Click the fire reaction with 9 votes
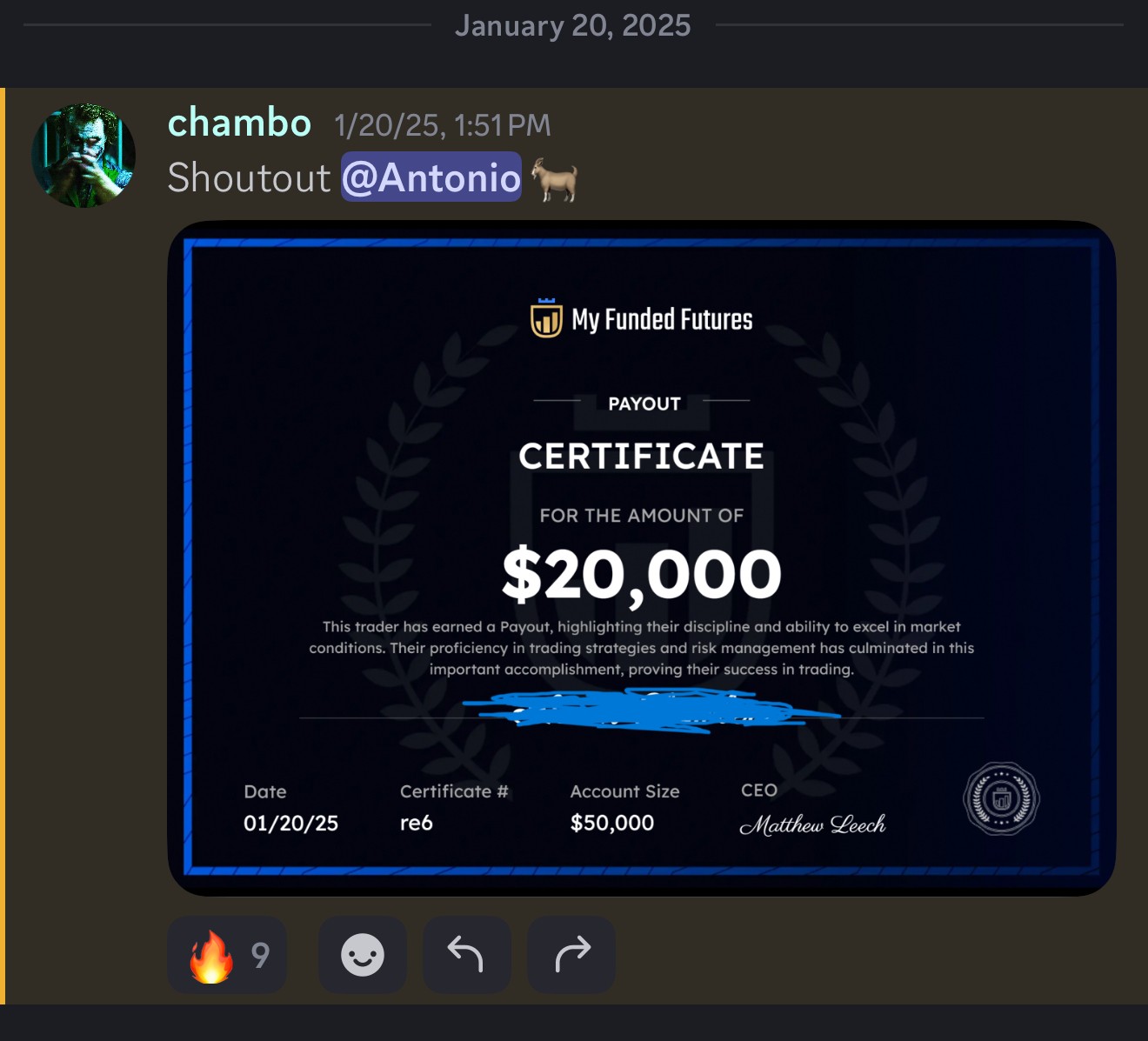Screen dimensions: 1148x1041 pyautogui.click(x=227, y=955)
